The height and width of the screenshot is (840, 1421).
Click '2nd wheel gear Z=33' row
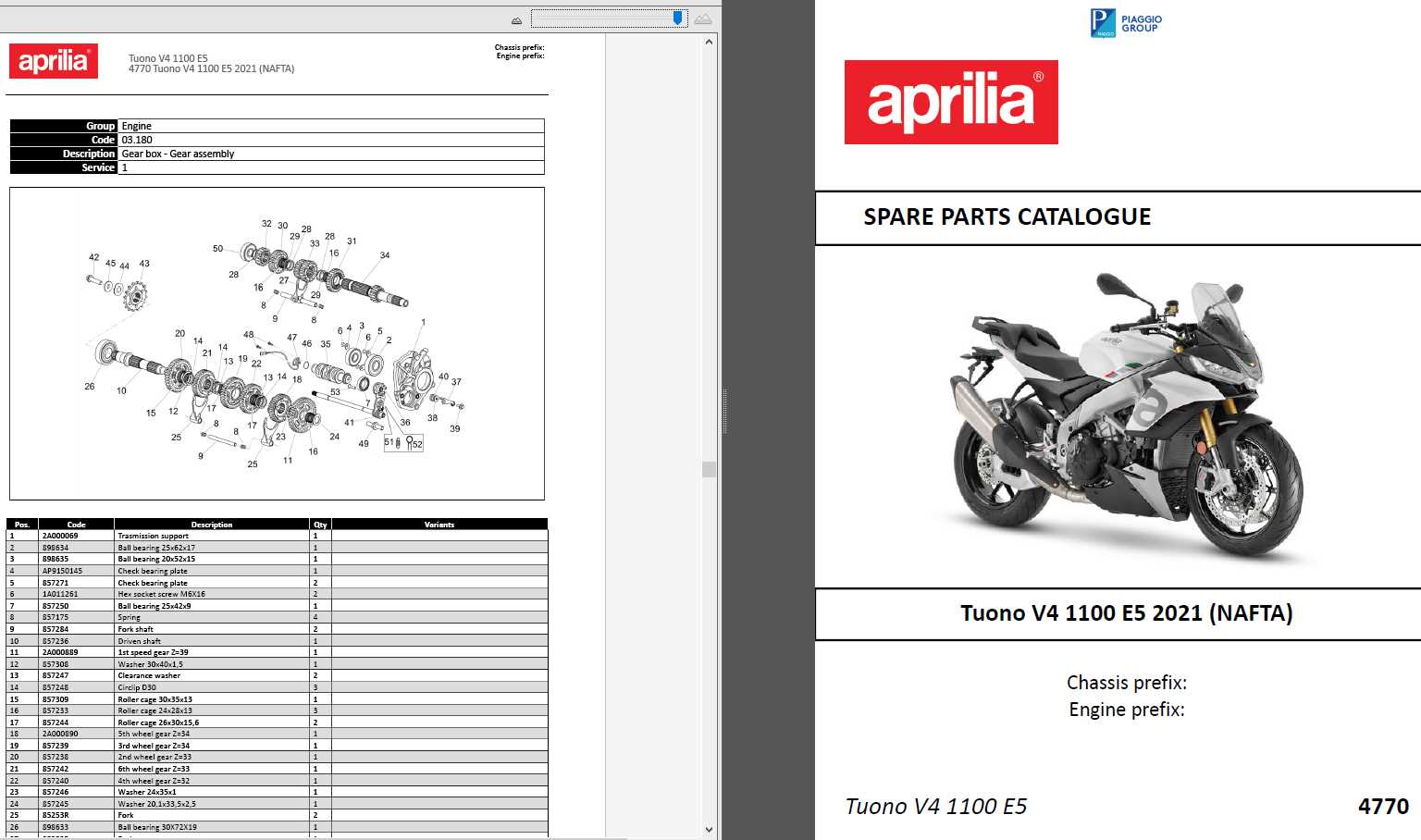(278, 757)
